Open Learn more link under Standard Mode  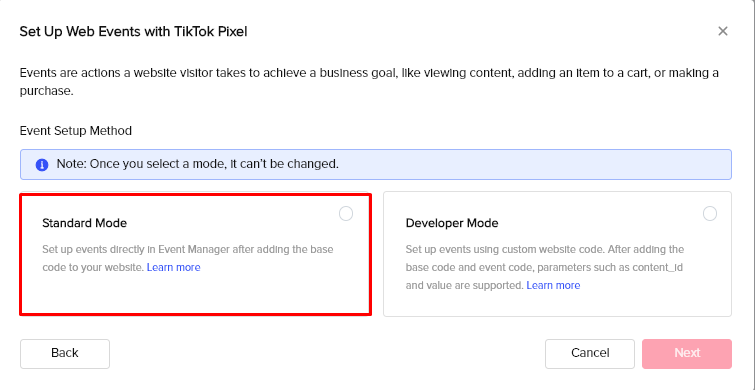point(173,267)
